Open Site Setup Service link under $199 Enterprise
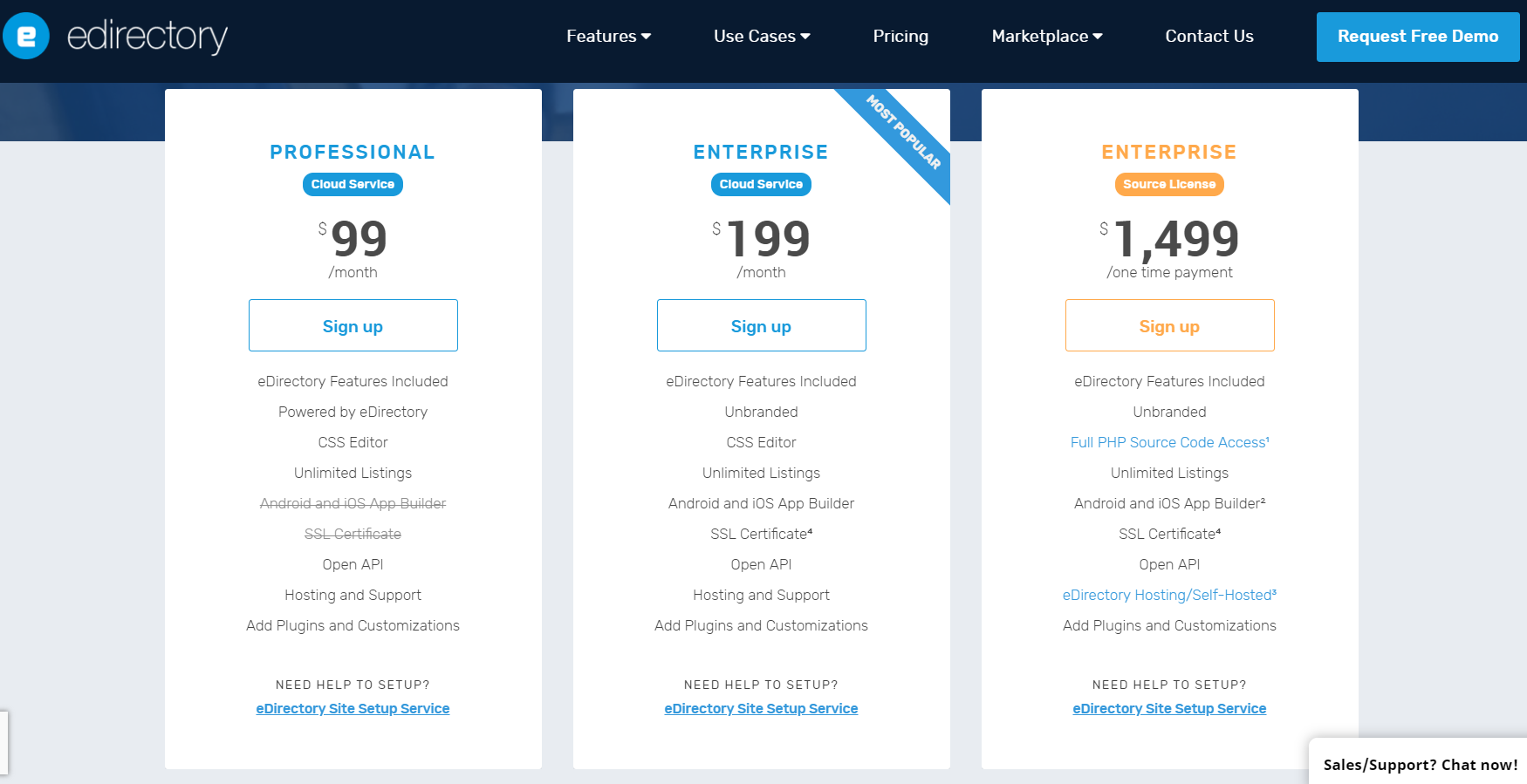 pos(762,708)
